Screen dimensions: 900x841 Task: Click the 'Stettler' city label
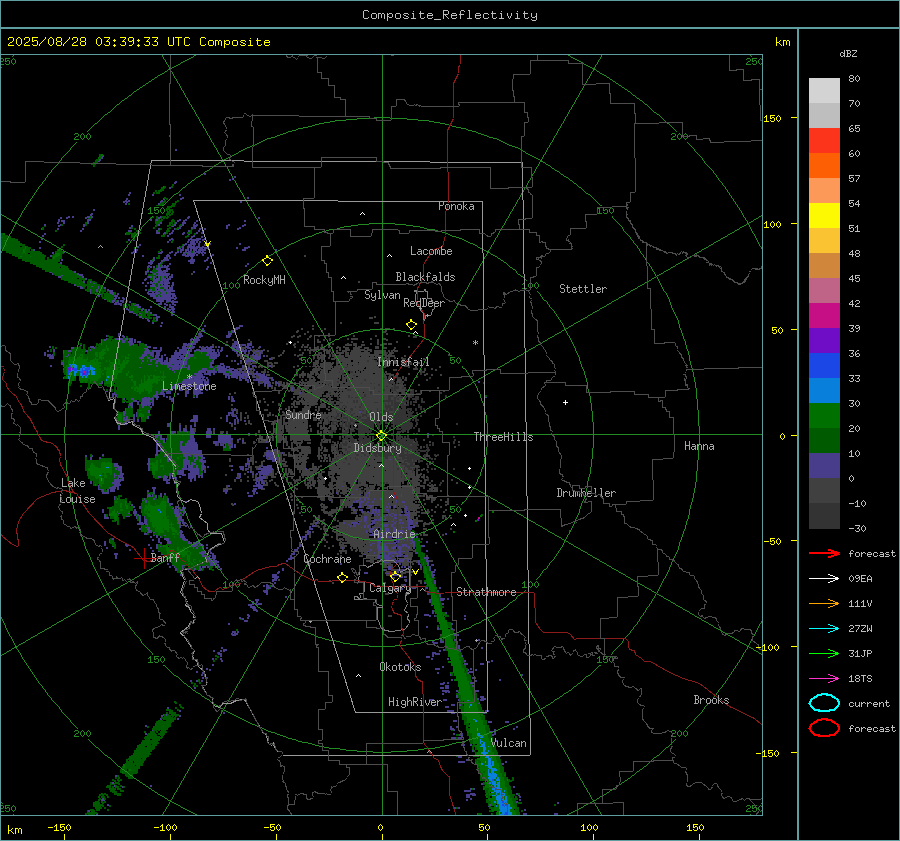tap(583, 289)
